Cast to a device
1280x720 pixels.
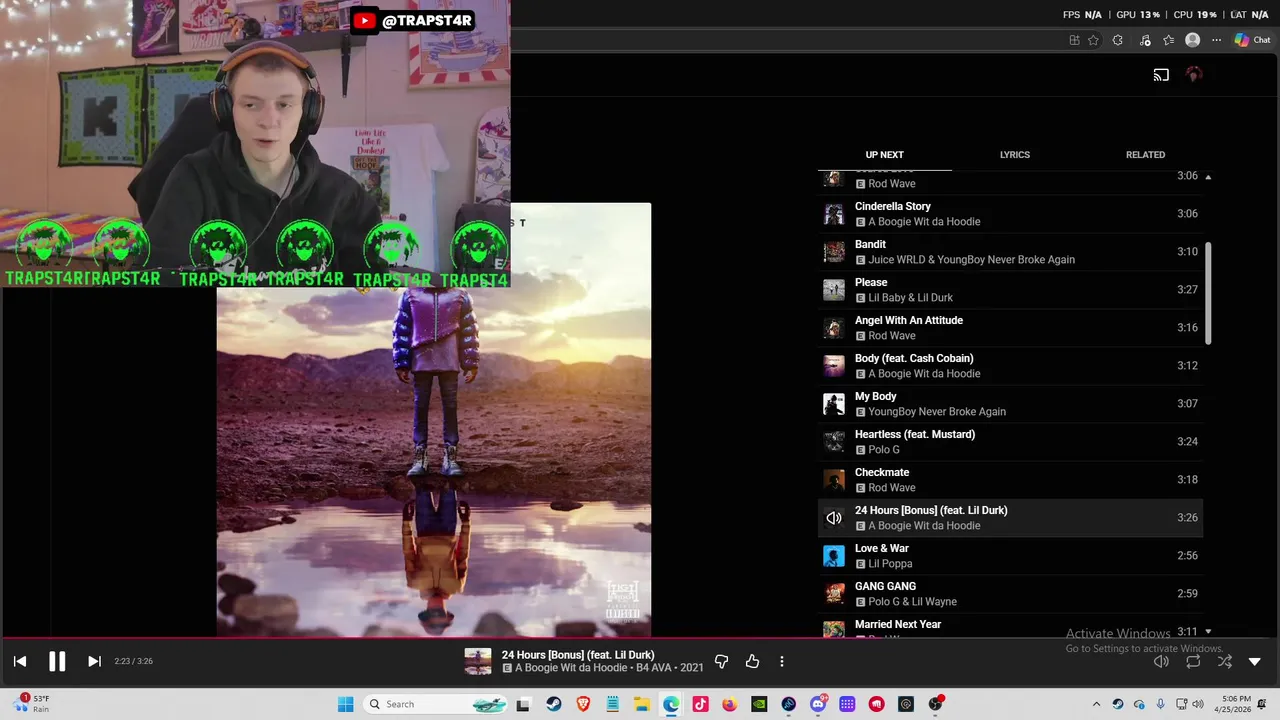(x=1161, y=74)
